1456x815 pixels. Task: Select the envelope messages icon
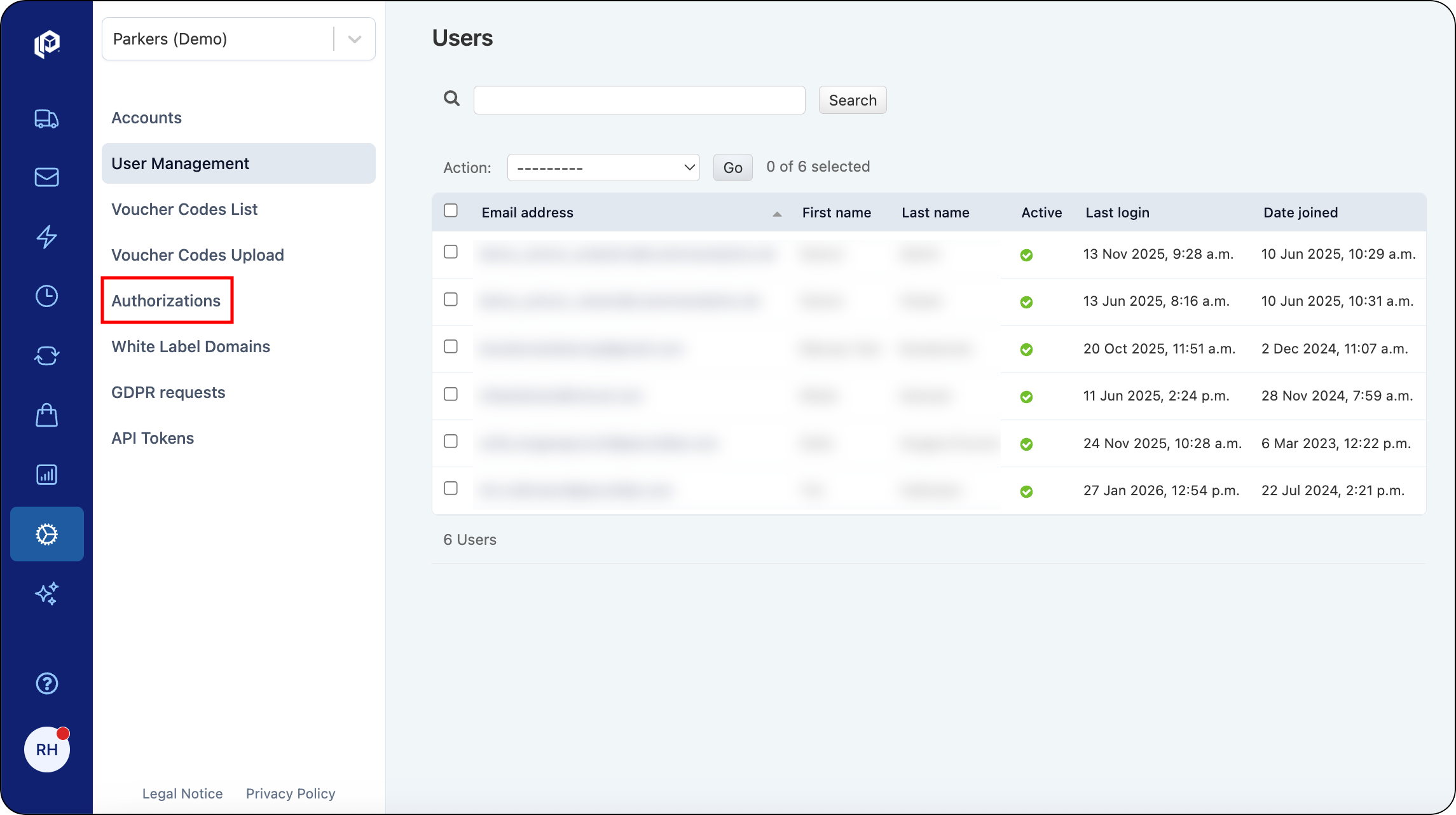point(46,177)
